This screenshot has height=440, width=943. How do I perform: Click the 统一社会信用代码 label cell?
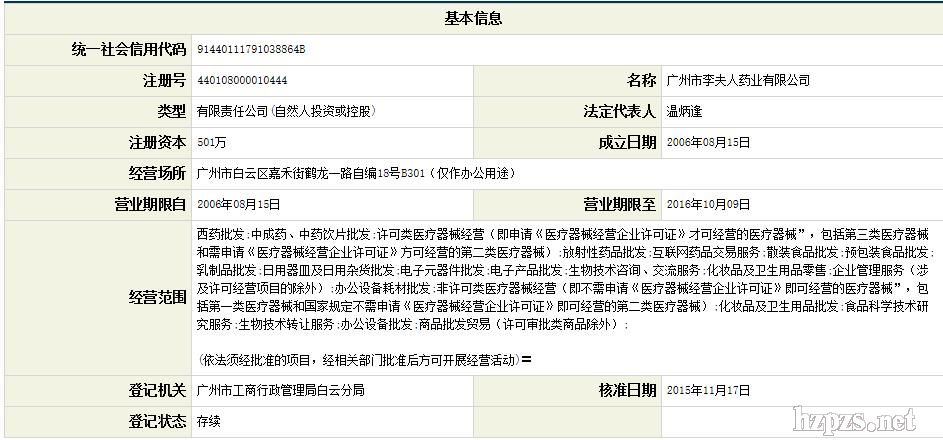[x=129, y=49]
